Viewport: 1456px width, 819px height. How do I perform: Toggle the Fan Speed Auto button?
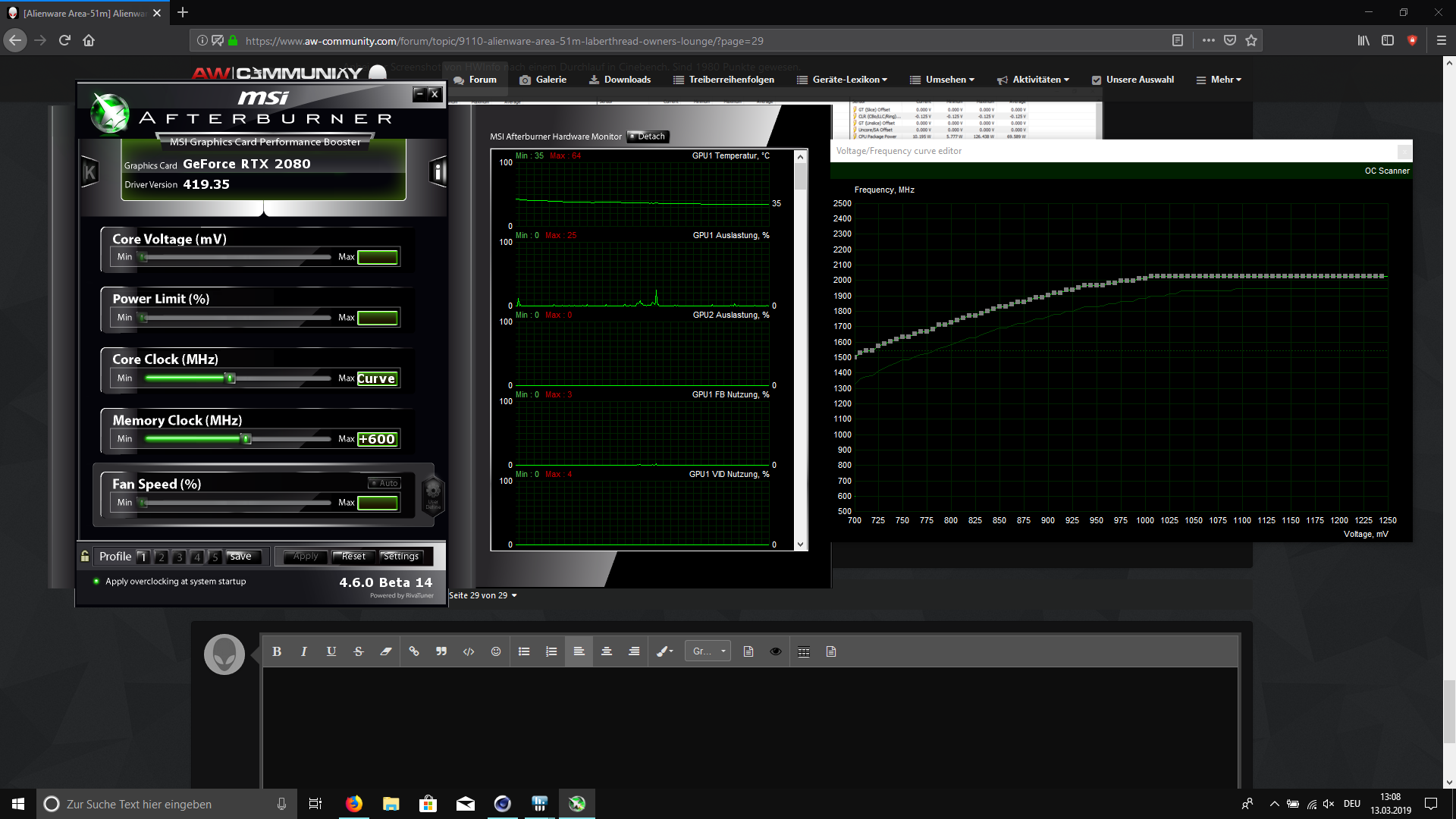click(x=384, y=483)
